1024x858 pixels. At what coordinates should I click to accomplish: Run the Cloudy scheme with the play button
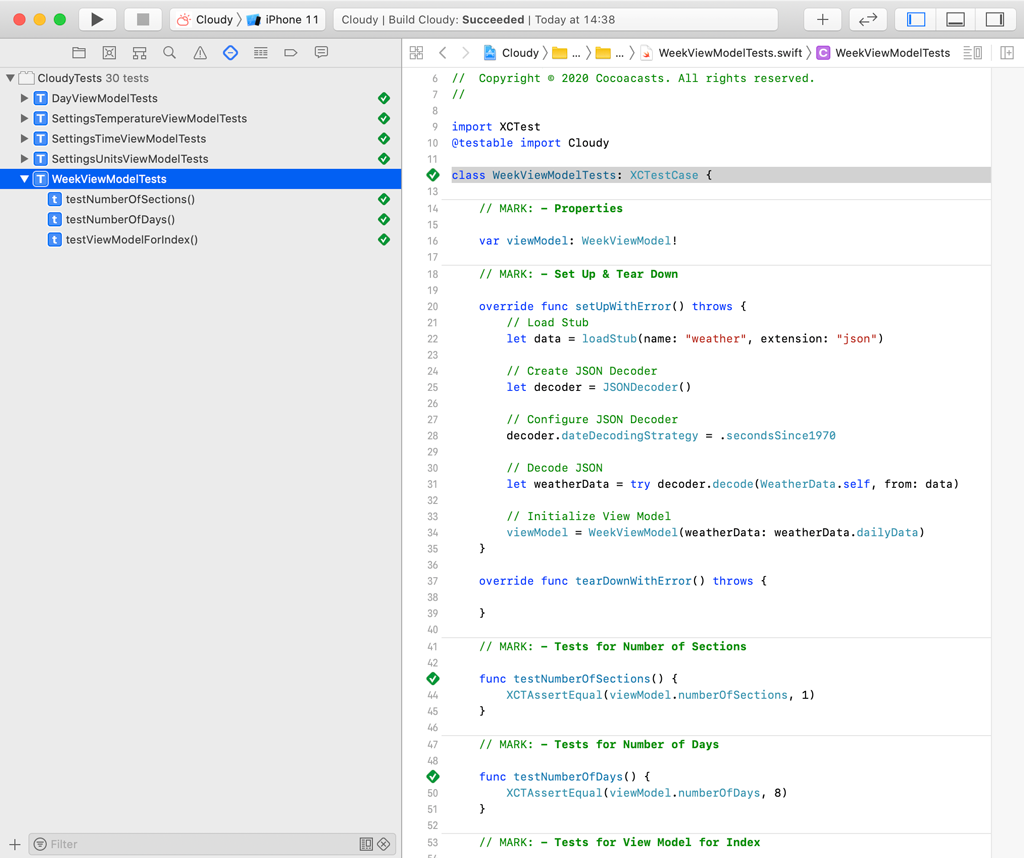(x=96, y=18)
